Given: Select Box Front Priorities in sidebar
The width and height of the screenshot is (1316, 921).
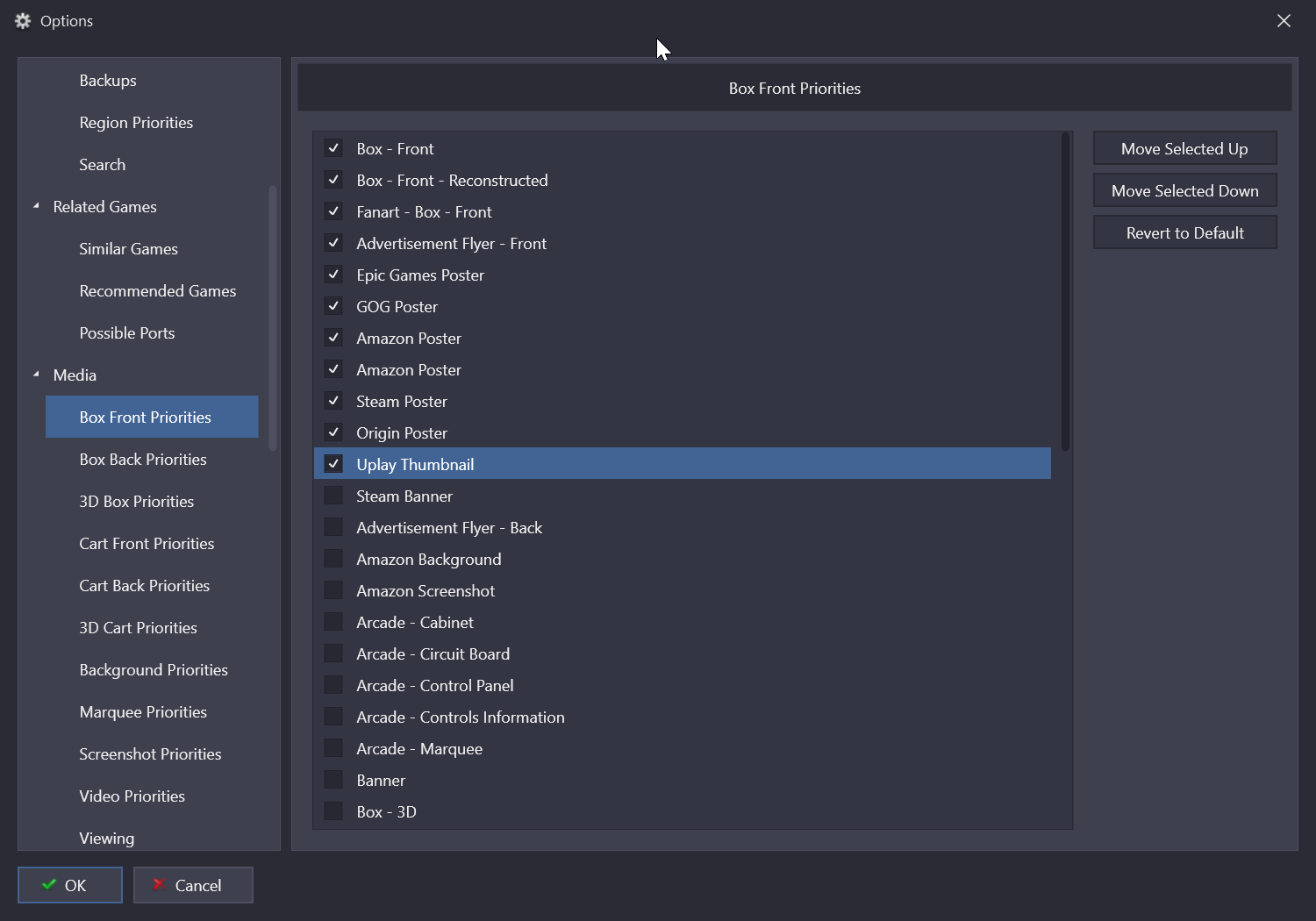Looking at the screenshot, I should click(x=152, y=417).
